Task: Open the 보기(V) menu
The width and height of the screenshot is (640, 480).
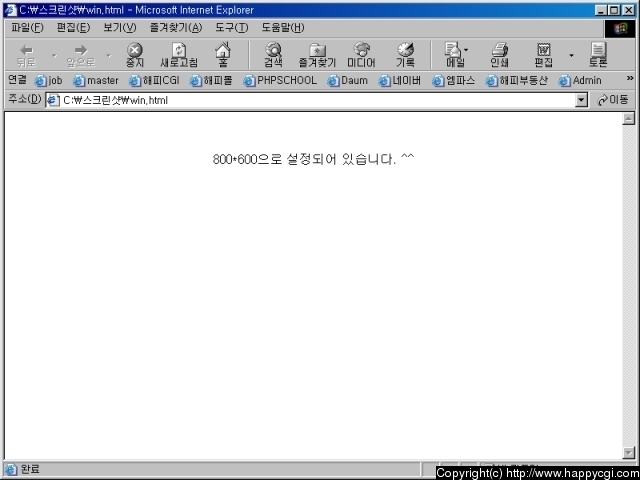Action: (x=120, y=28)
